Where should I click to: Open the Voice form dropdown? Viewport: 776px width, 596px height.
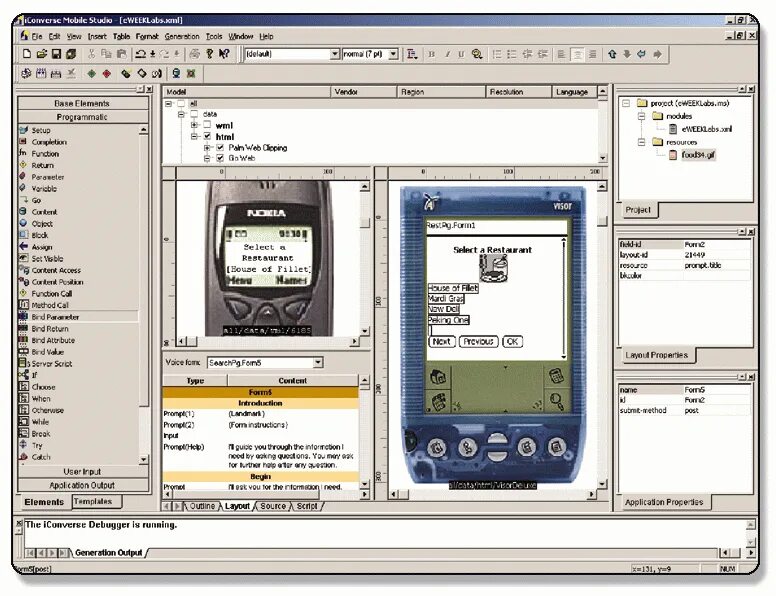click(318, 363)
